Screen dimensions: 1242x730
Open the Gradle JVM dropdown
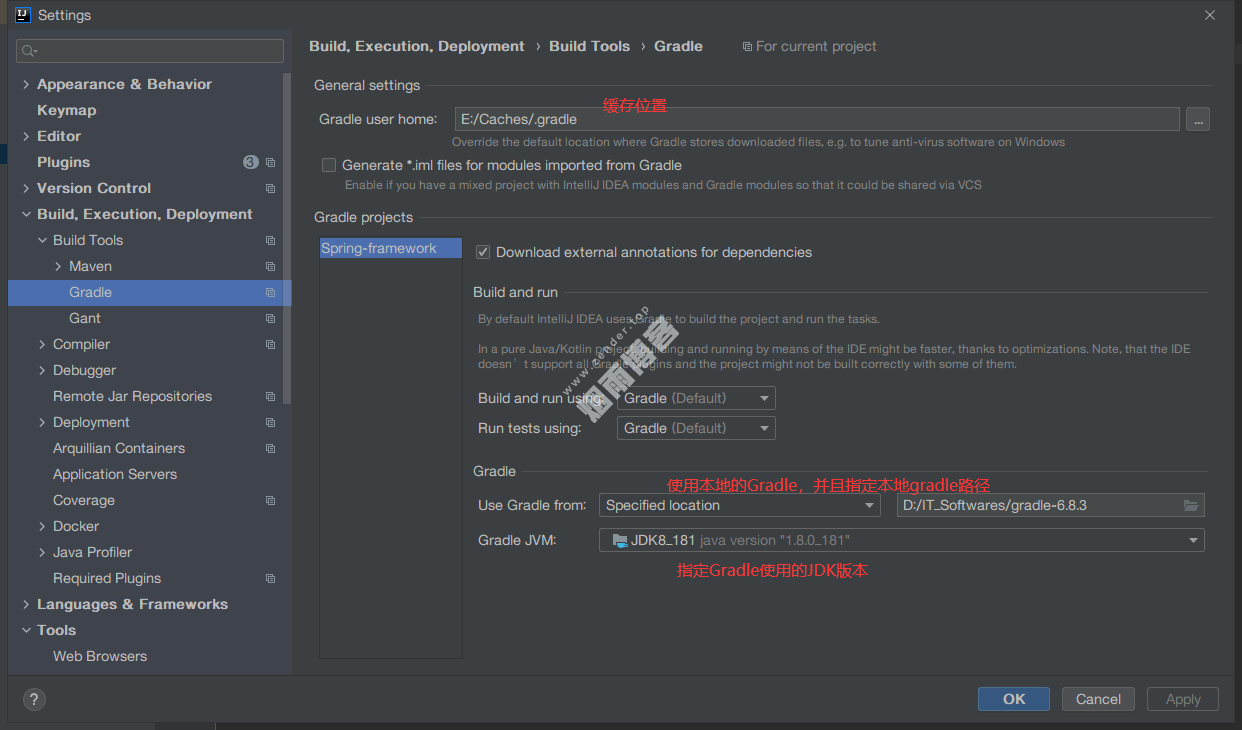pos(901,540)
